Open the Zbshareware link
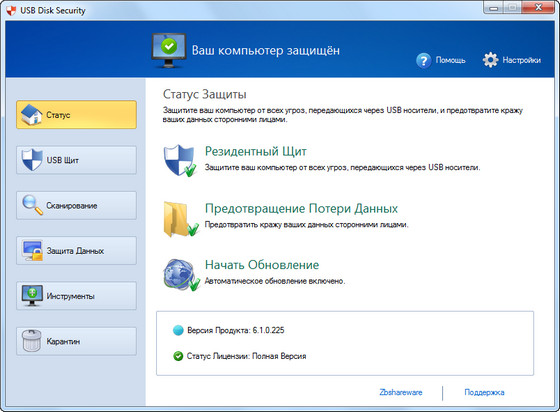The image size is (560, 412). point(401,392)
